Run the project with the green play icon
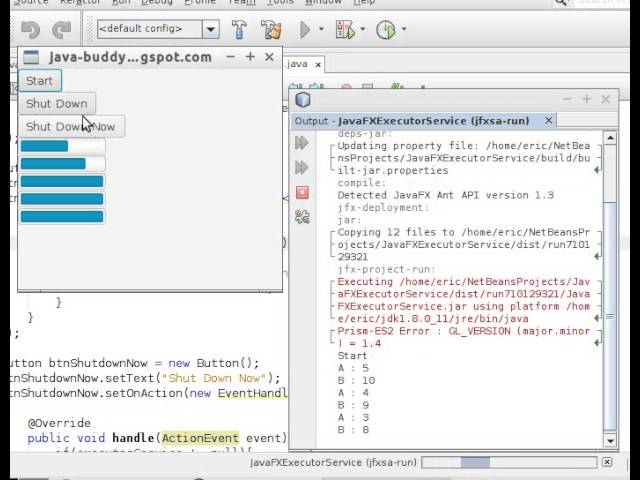 click(305, 29)
